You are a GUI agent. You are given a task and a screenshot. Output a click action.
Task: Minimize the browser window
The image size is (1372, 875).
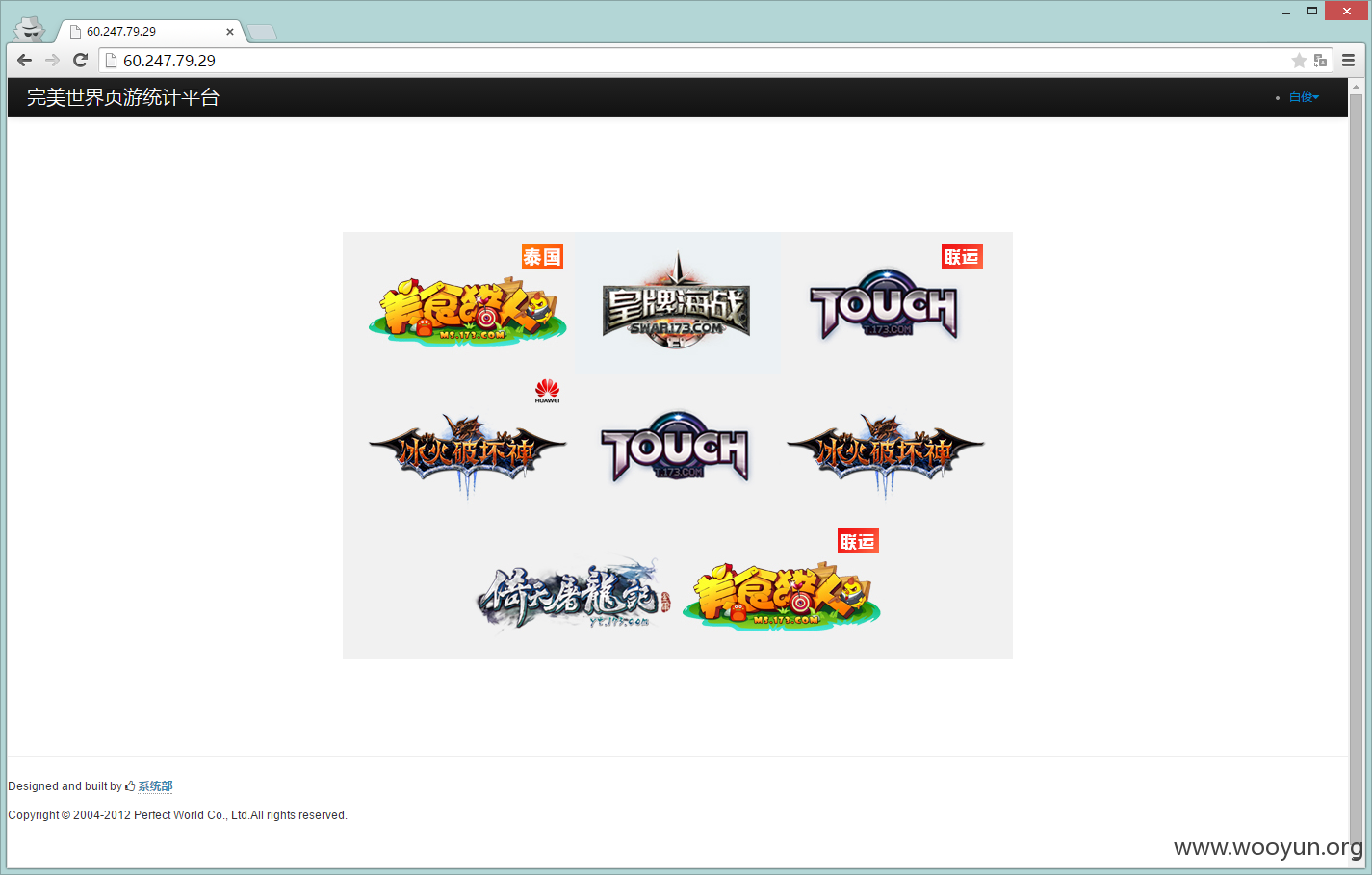[1286, 12]
